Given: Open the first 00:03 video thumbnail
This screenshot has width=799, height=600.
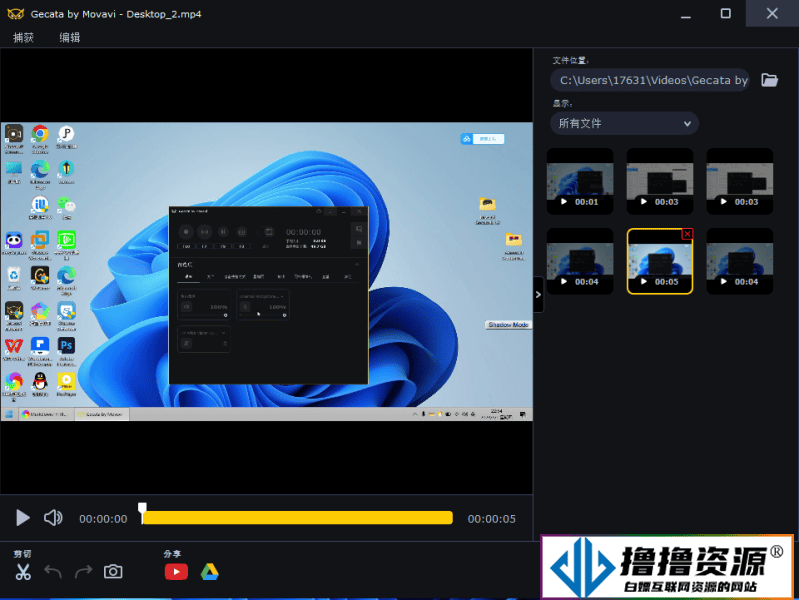Looking at the screenshot, I should [x=660, y=181].
